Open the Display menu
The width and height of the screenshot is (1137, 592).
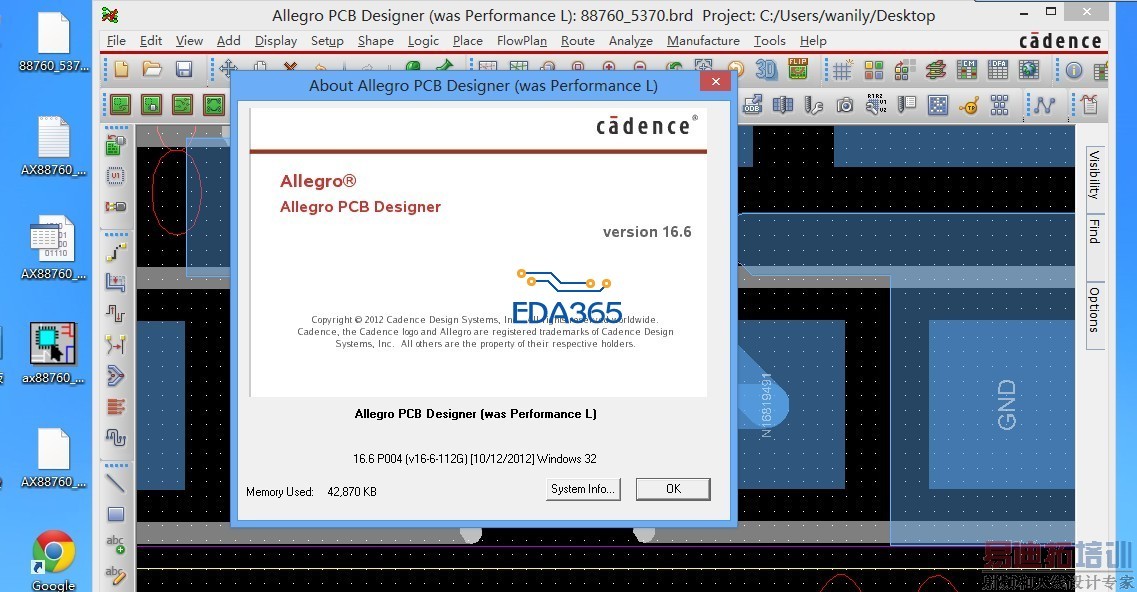tap(276, 41)
